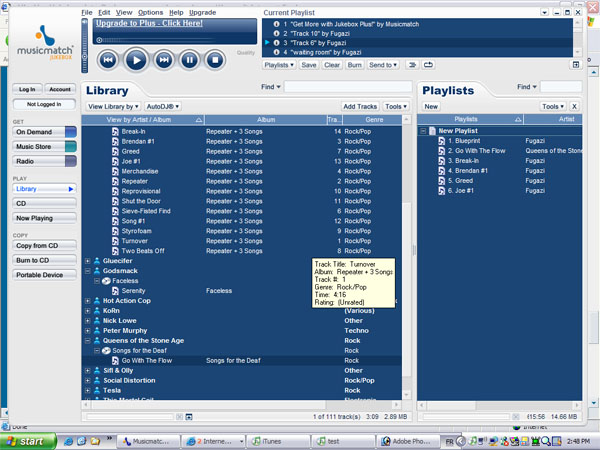Click the Clear playlist button

click(x=332, y=65)
